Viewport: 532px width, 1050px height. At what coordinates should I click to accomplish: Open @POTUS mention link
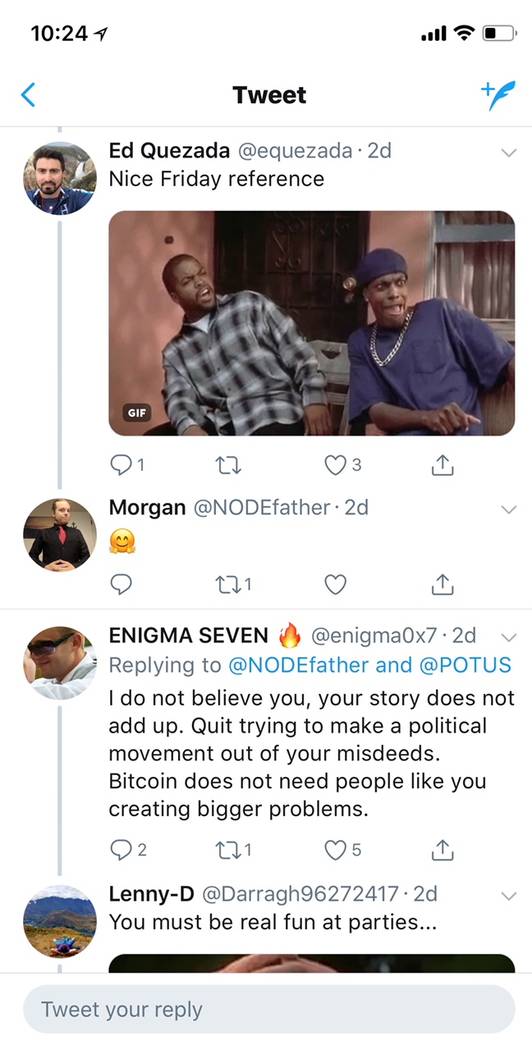465,664
